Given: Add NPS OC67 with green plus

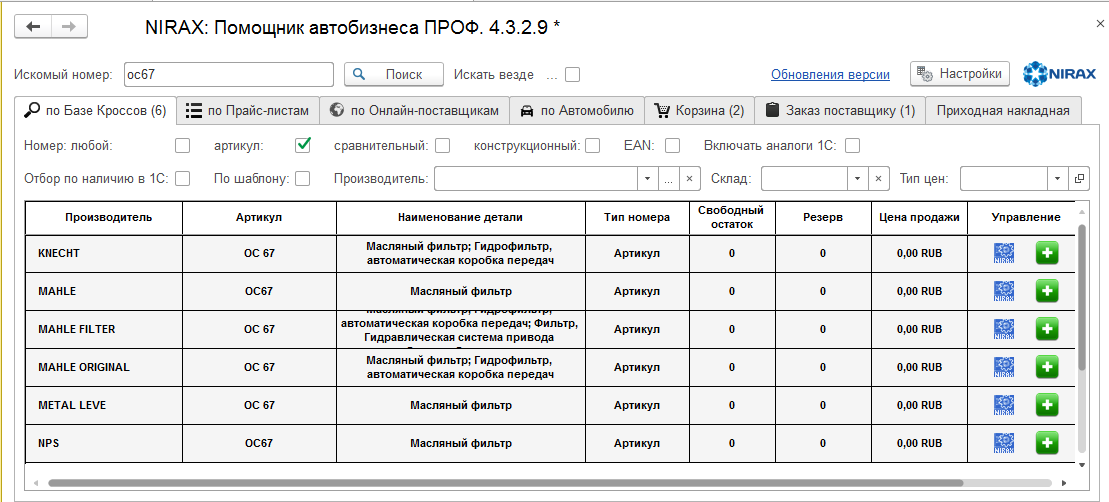Looking at the screenshot, I should pos(1047,444).
